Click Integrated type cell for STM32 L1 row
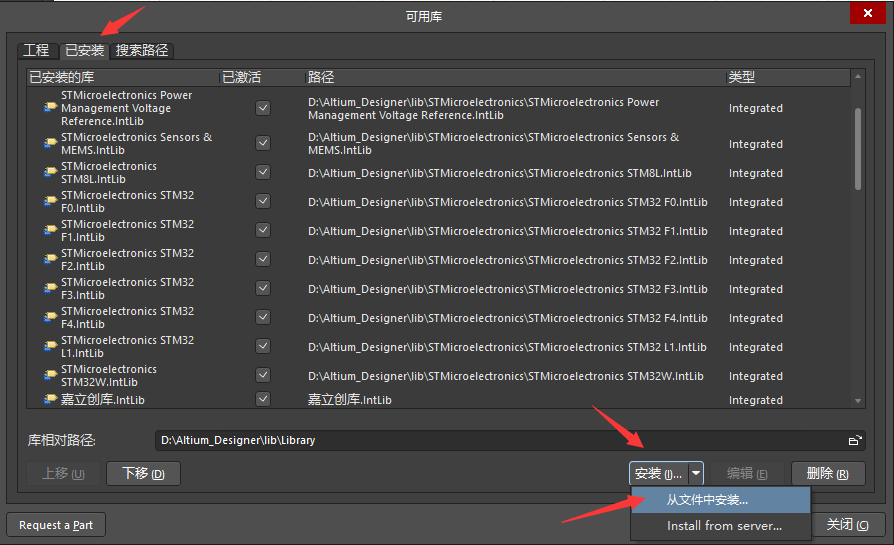 tap(755, 347)
